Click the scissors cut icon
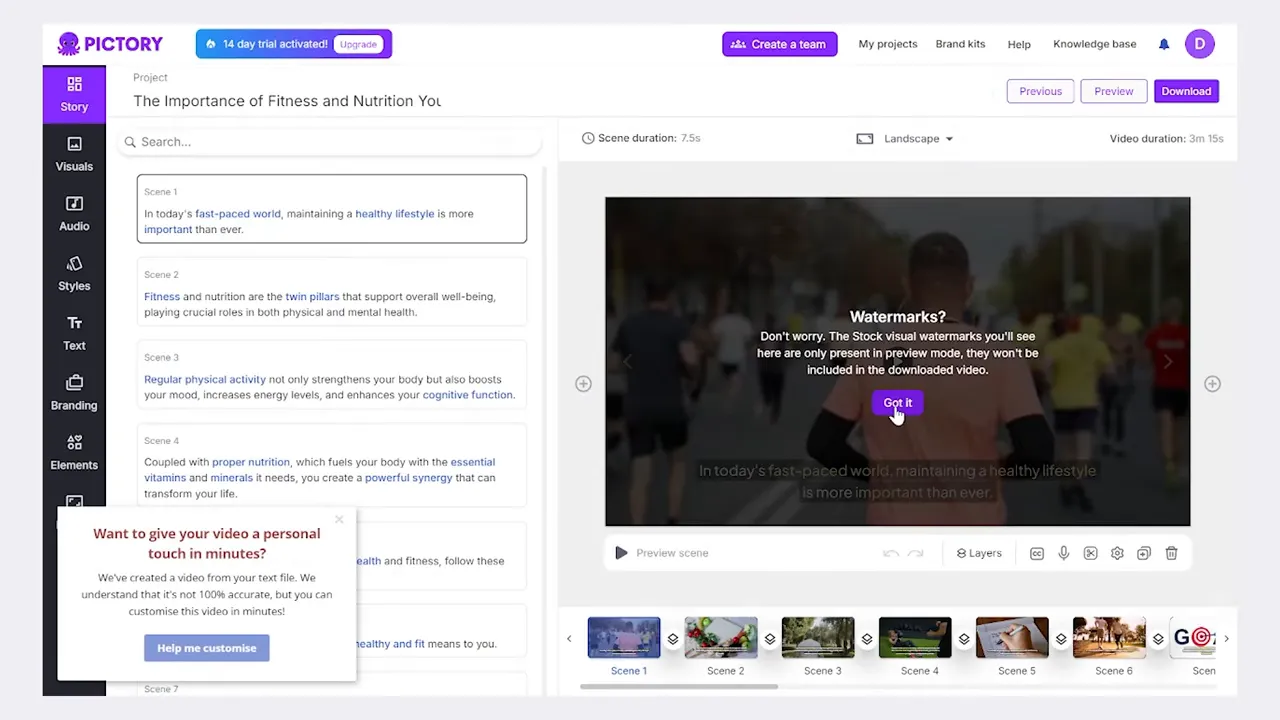This screenshot has height=720, width=1280. click(1091, 553)
